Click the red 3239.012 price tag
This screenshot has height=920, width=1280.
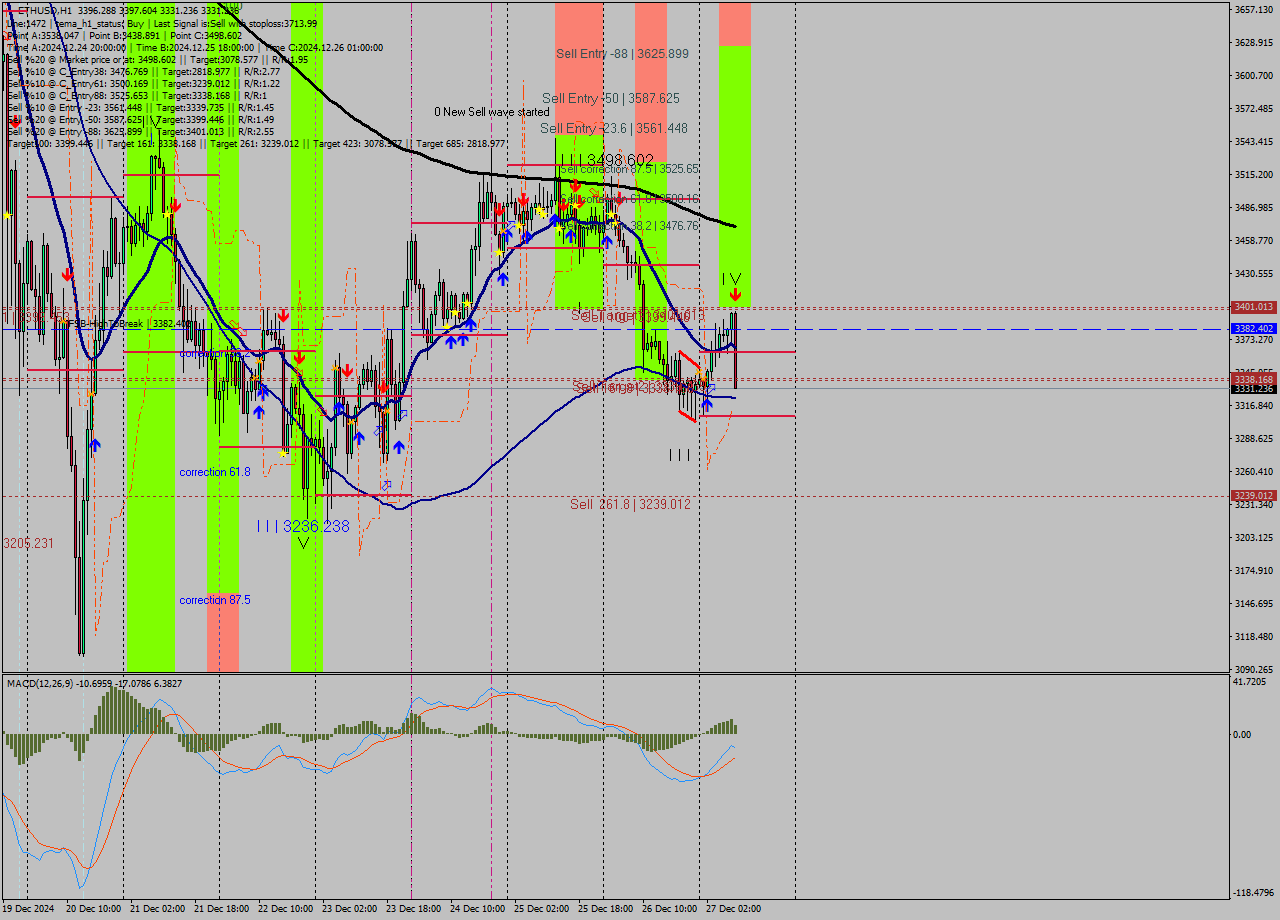[x=1254, y=495]
